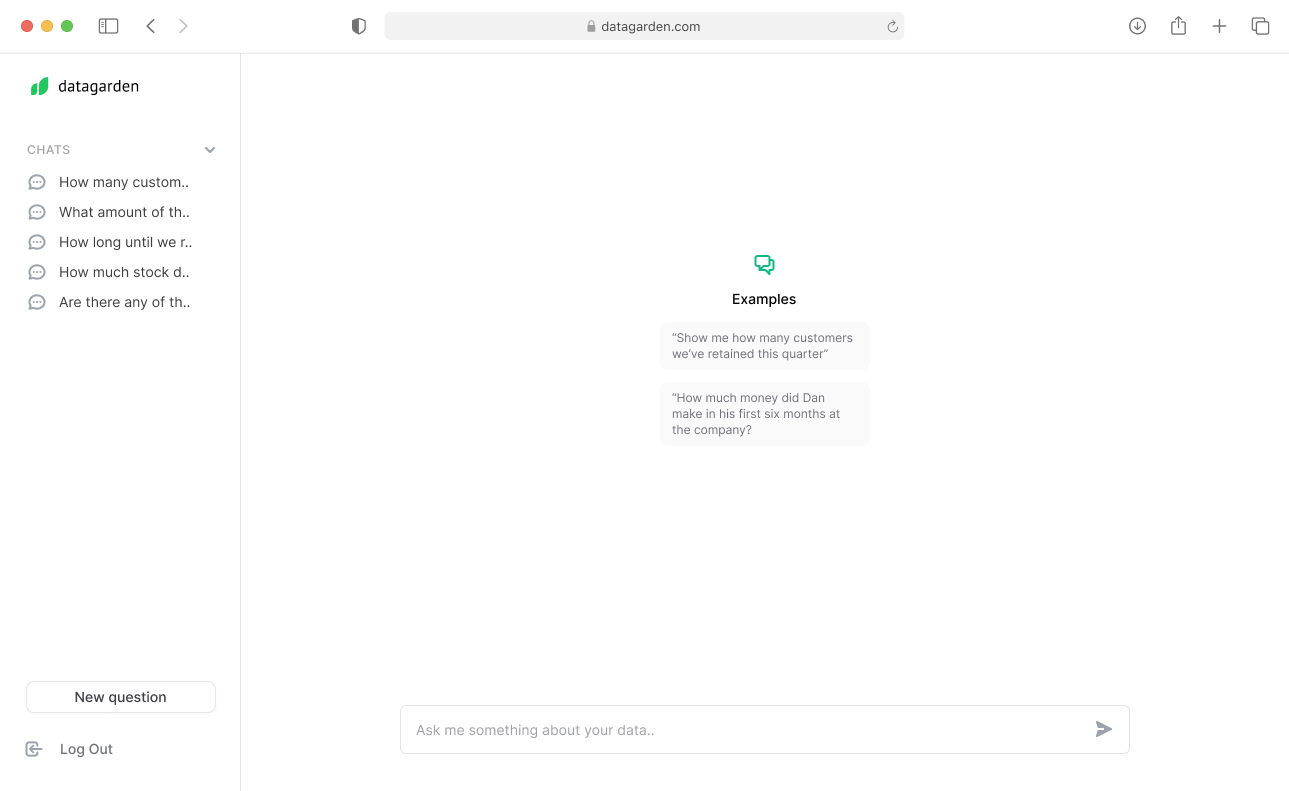1289x791 pixels.
Task: Click chat bubble icon beside 'What amount of th..'
Action: coord(37,212)
